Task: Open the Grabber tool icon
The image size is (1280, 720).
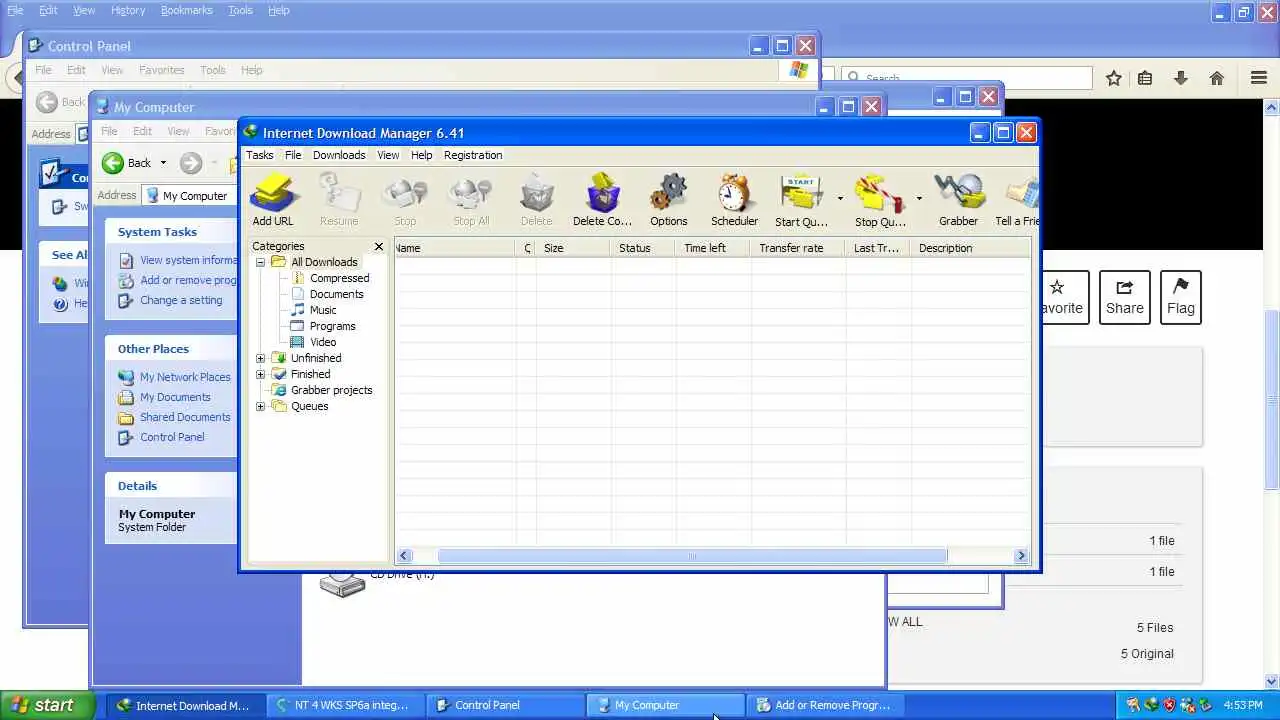Action: pos(958,200)
